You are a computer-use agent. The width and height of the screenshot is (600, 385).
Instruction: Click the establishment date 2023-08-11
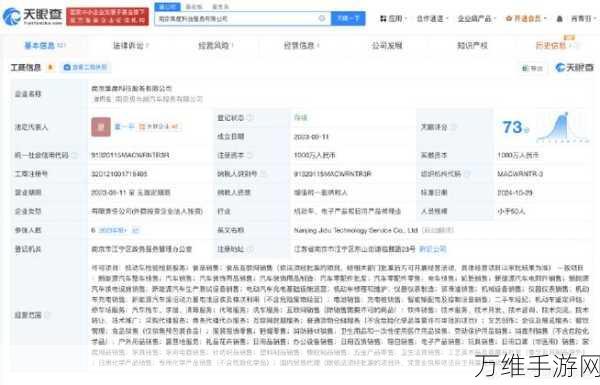[311, 137]
